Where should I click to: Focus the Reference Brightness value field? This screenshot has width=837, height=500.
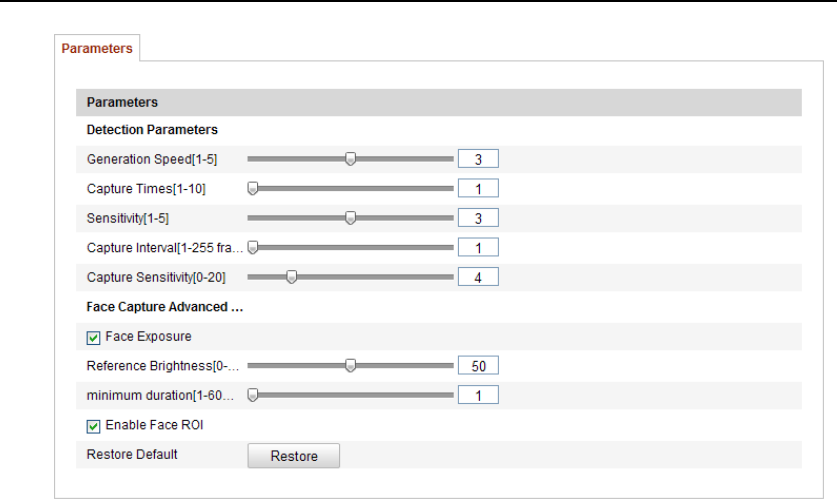coord(478,366)
